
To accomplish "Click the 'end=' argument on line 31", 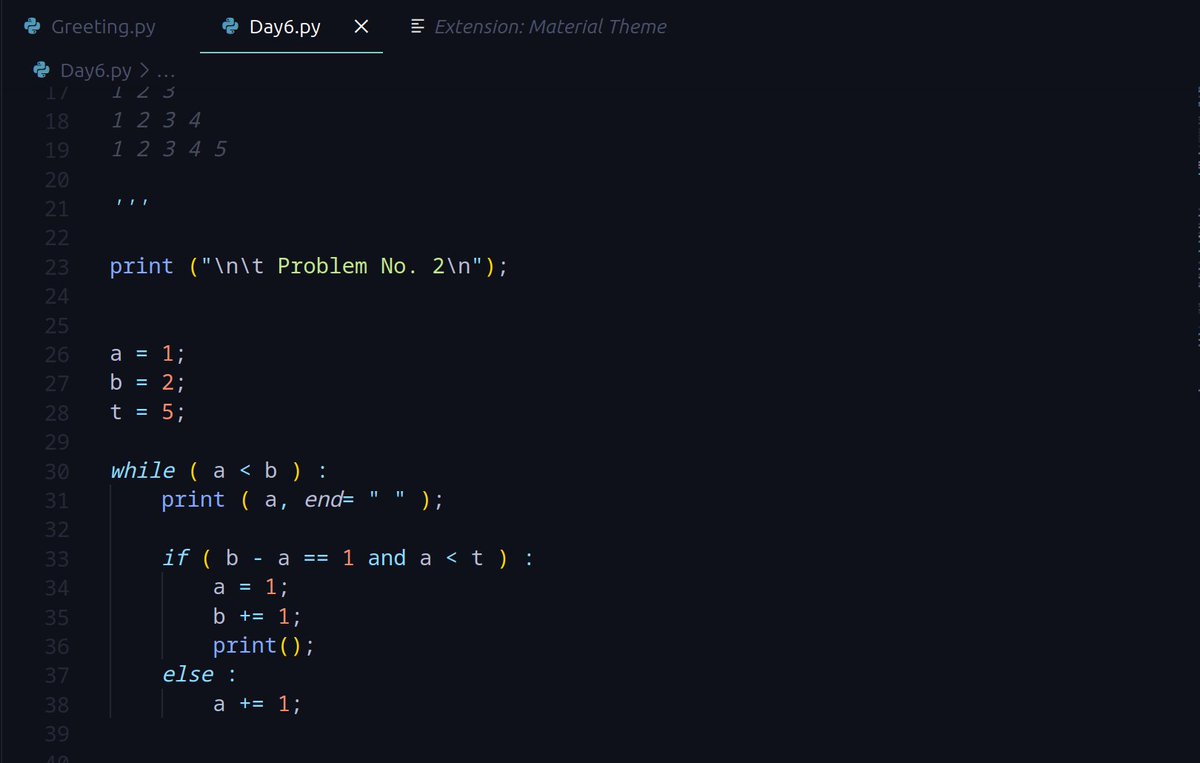I will pos(329,500).
